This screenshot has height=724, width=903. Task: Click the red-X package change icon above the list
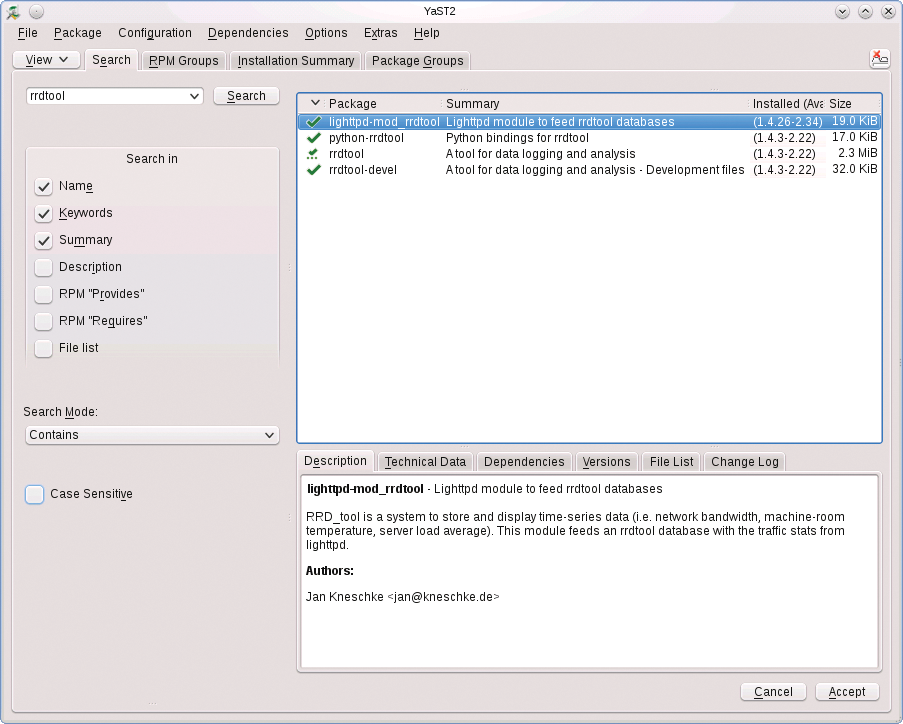coord(879,59)
